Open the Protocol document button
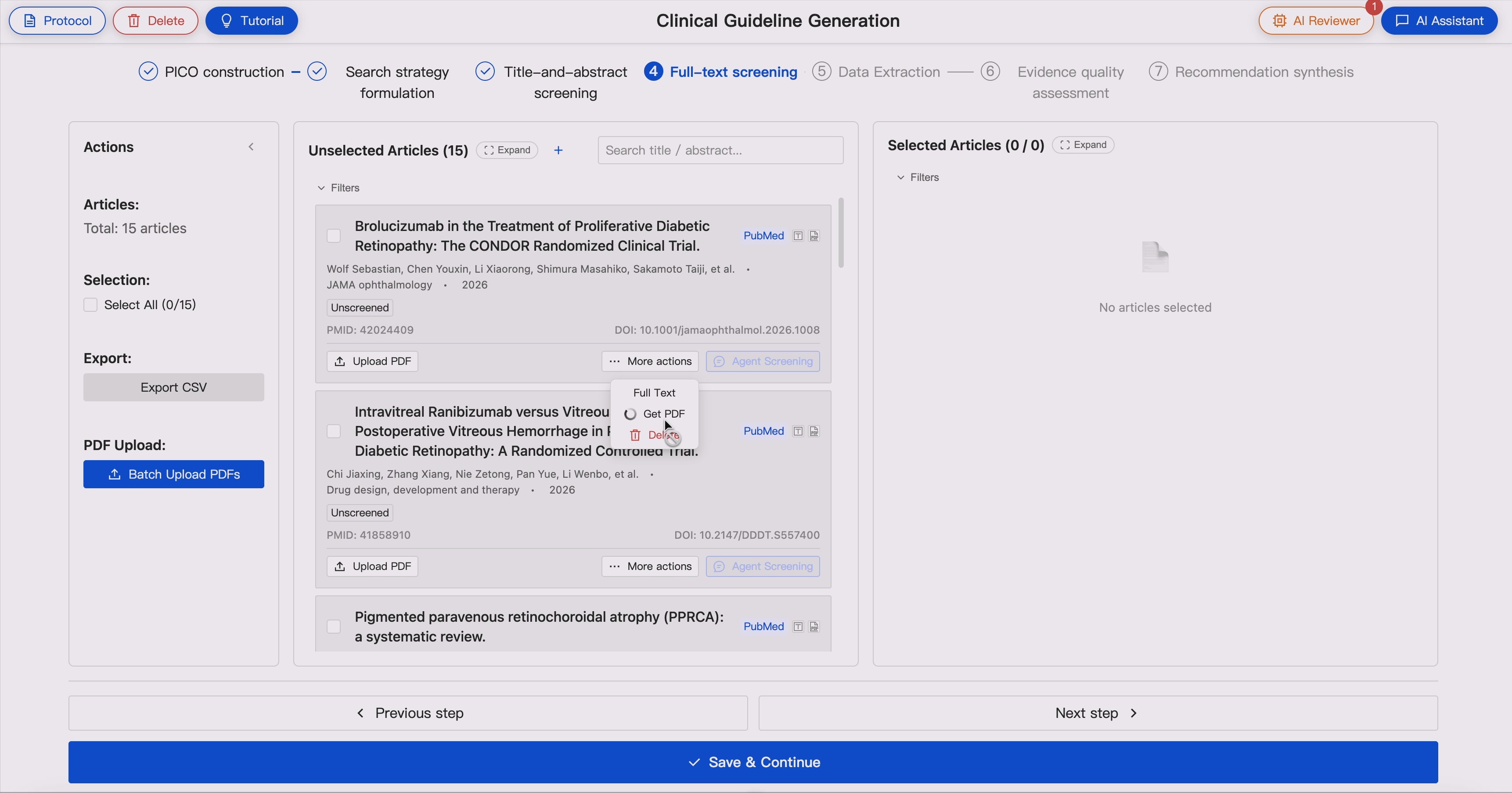This screenshot has width=1512, height=793. [x=57, y=21]
